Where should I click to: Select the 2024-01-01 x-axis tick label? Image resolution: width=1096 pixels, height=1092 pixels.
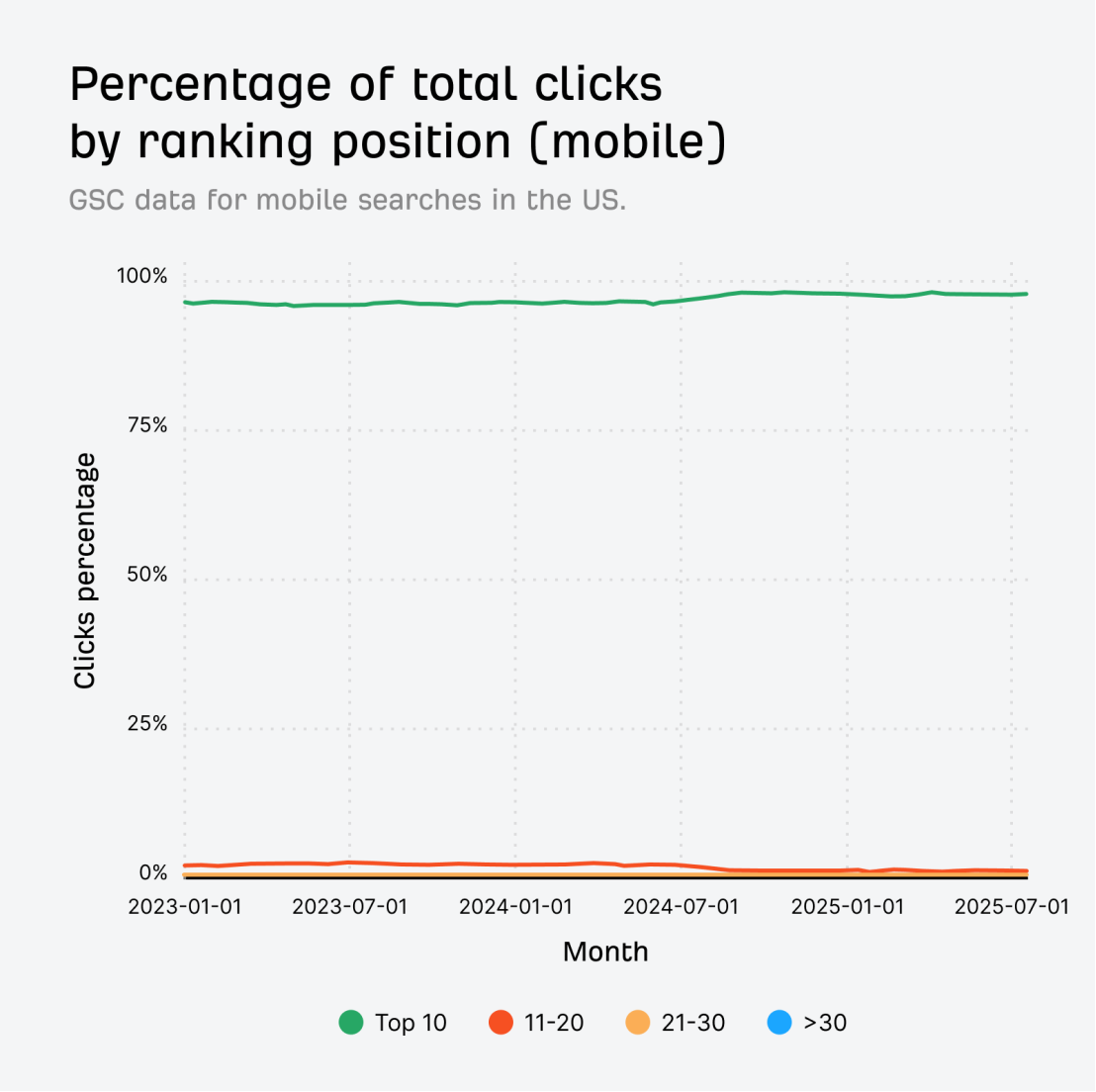point(515,906)
